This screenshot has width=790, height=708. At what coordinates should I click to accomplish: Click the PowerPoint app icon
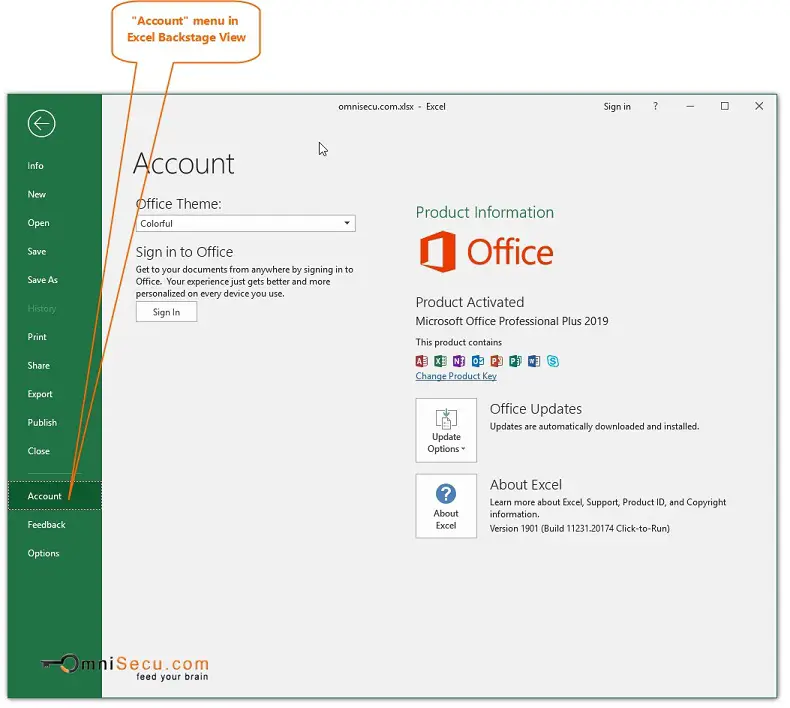click(x=496, y=361)
